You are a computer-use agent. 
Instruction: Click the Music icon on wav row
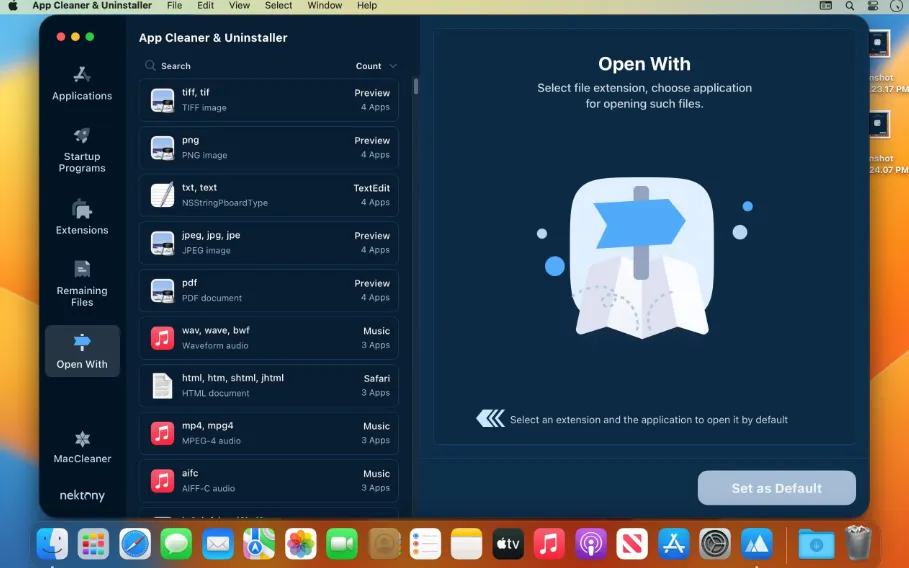[162, 338]
